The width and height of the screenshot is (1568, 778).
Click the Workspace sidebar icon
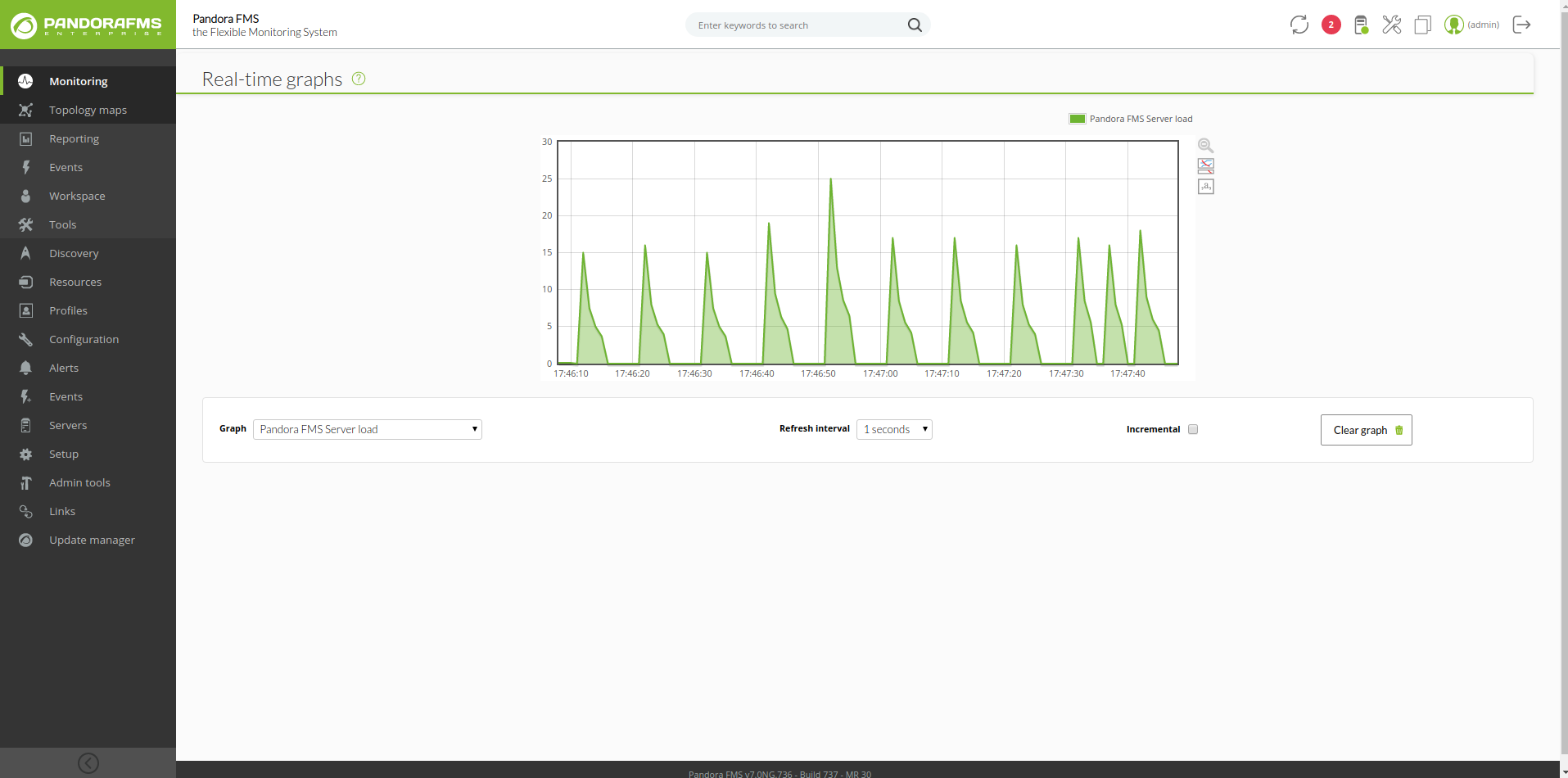(x=25, y=196)
